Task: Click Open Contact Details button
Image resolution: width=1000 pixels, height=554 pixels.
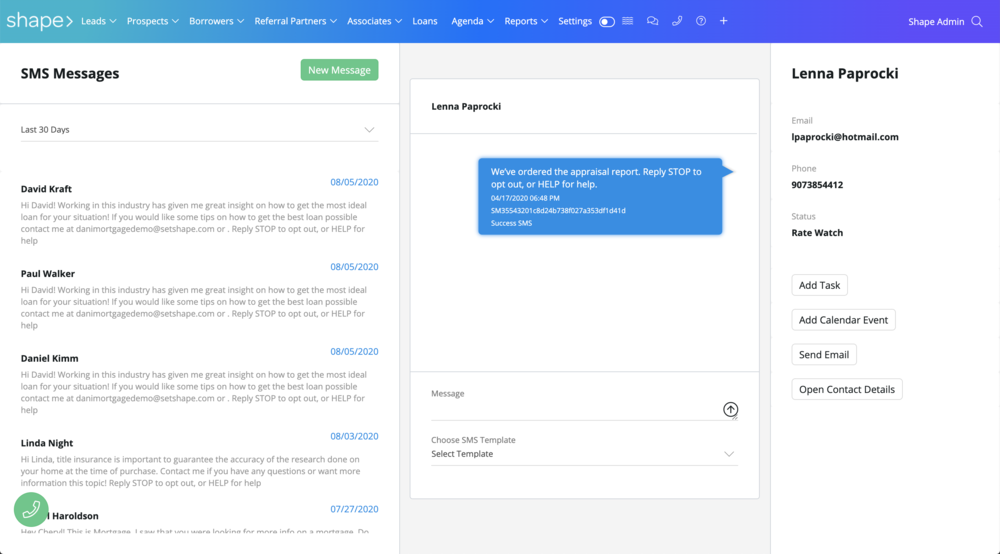Action: [847, 390]
